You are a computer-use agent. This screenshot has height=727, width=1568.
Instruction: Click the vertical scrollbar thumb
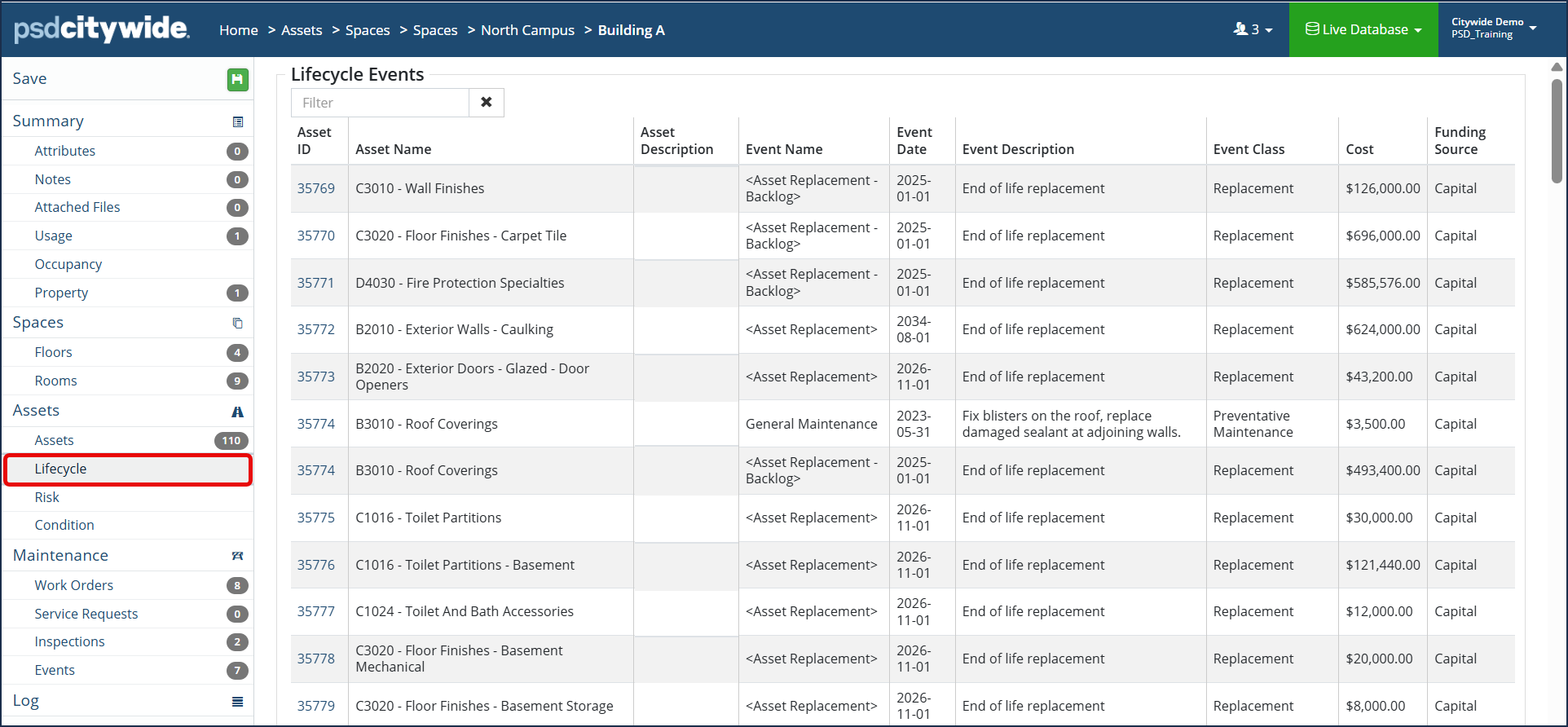(1557, 130)
